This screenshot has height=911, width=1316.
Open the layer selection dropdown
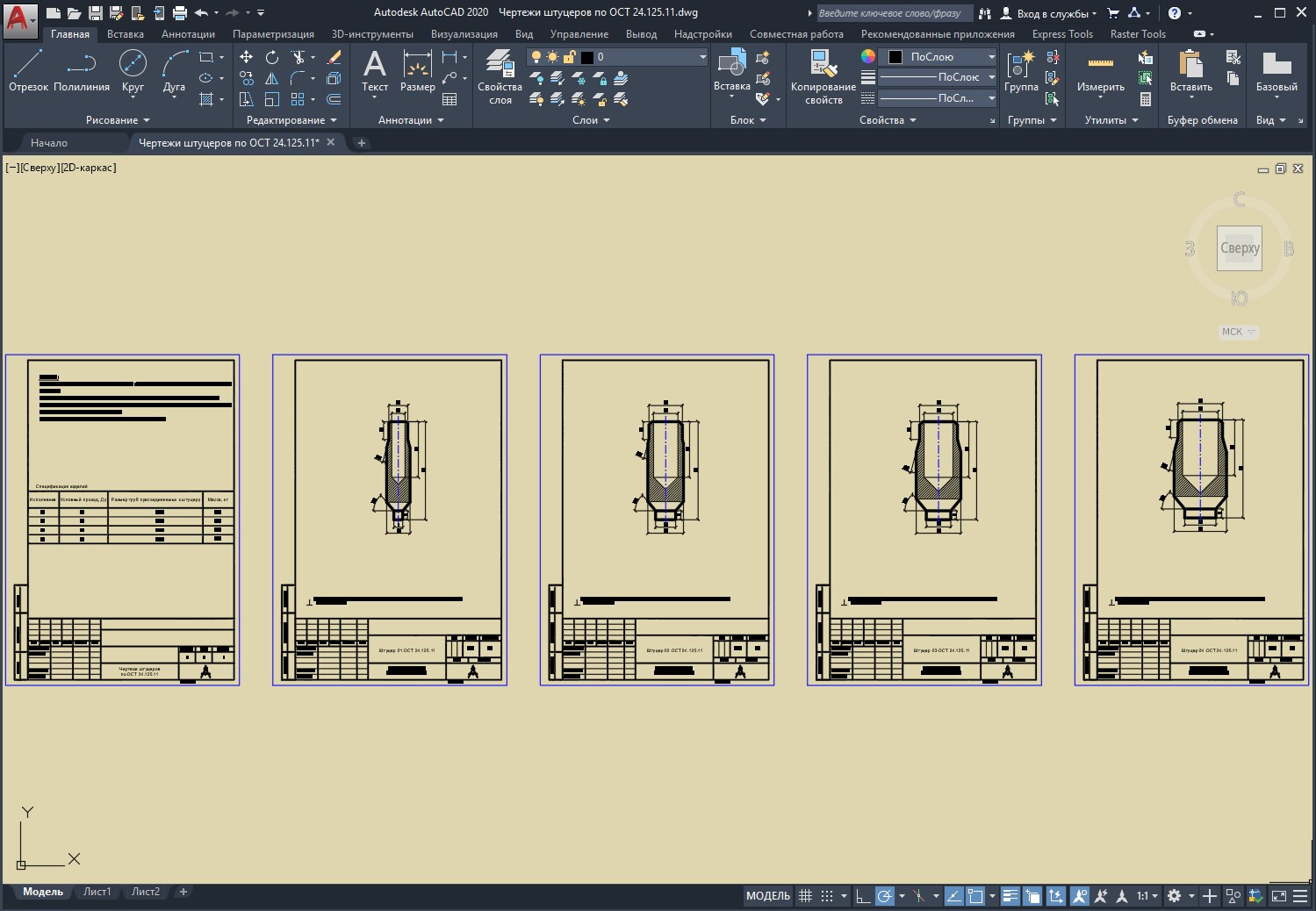point(702,57)
